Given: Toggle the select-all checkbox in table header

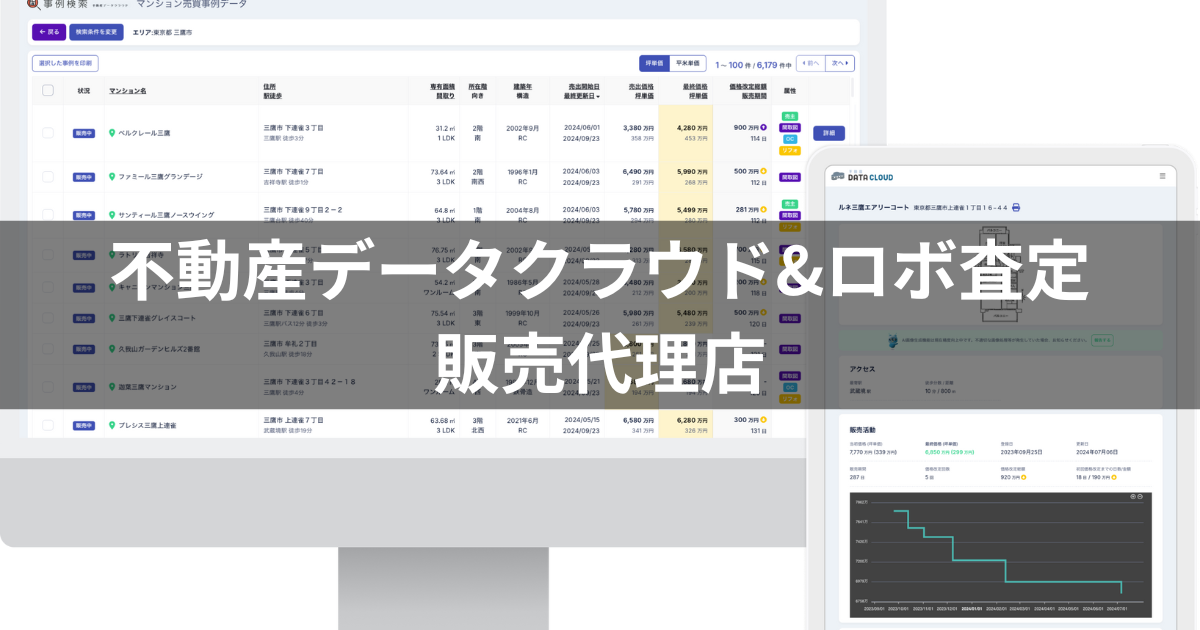Looking at the screenshot, I should click(x=48, y=90).
